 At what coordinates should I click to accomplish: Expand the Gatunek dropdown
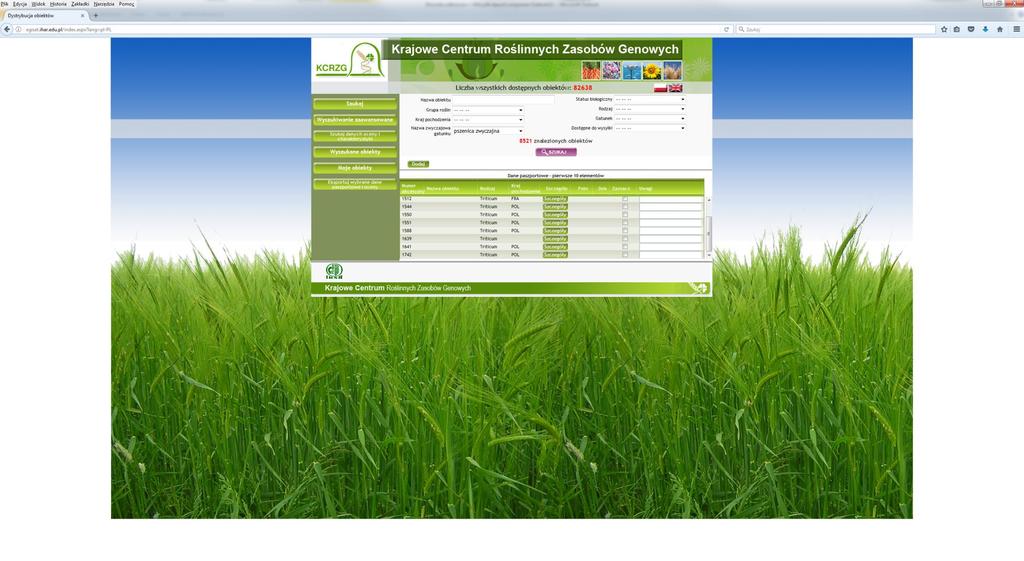[650, 119]
